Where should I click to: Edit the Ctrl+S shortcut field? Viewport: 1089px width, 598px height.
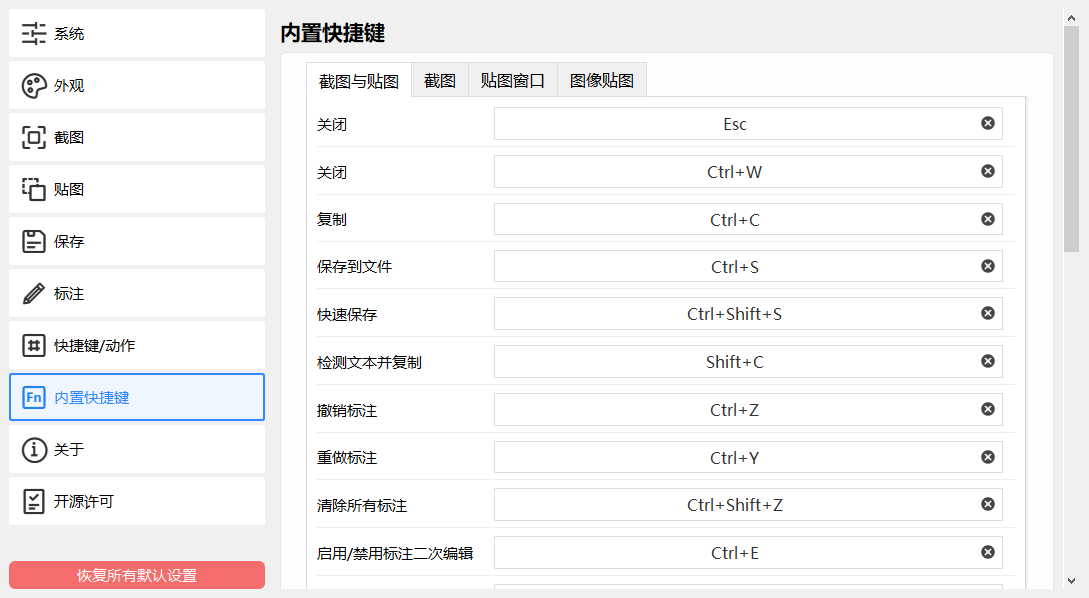coord(748,267)
